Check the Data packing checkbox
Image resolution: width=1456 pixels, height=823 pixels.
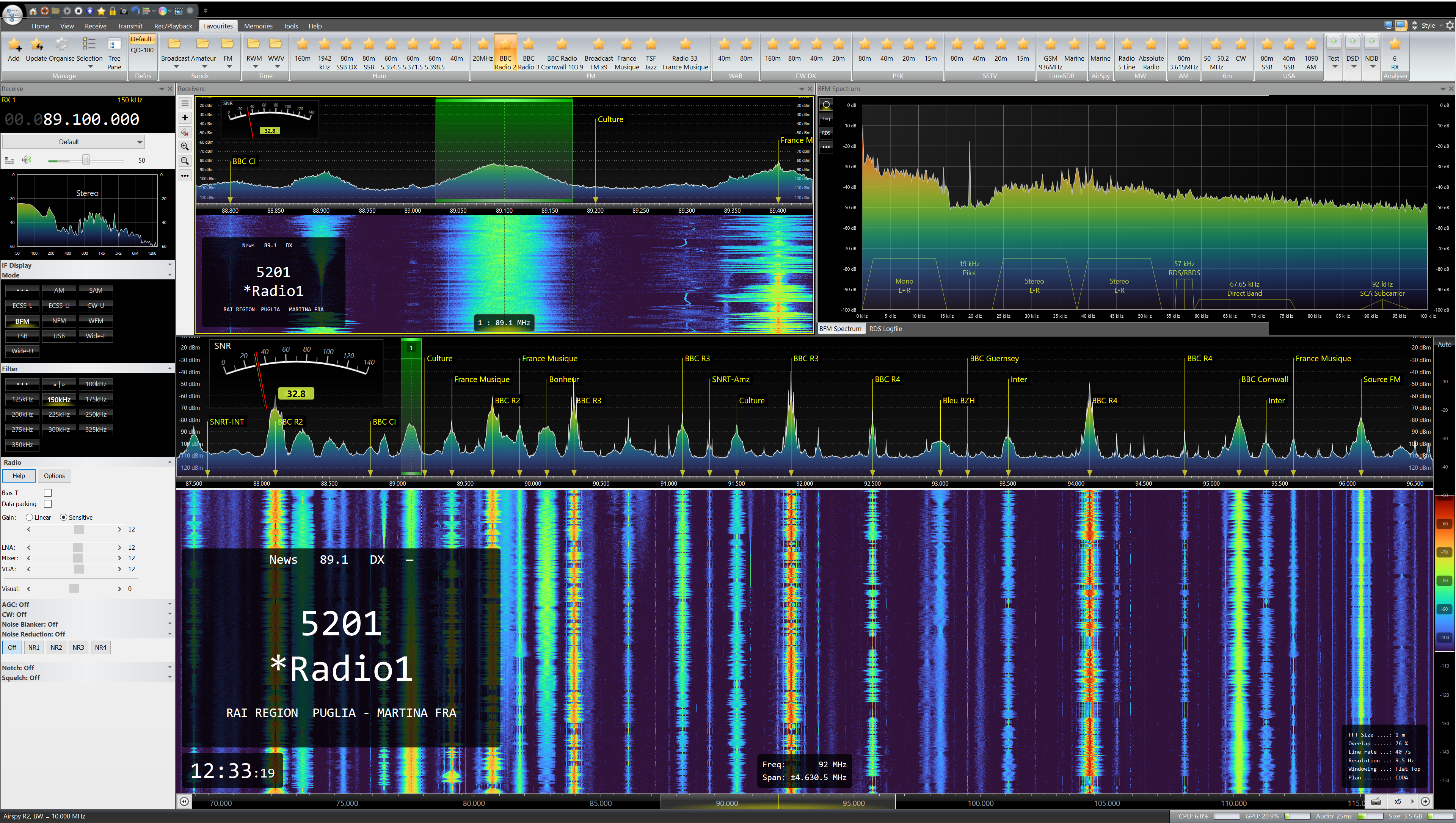[x=48, y=504]
